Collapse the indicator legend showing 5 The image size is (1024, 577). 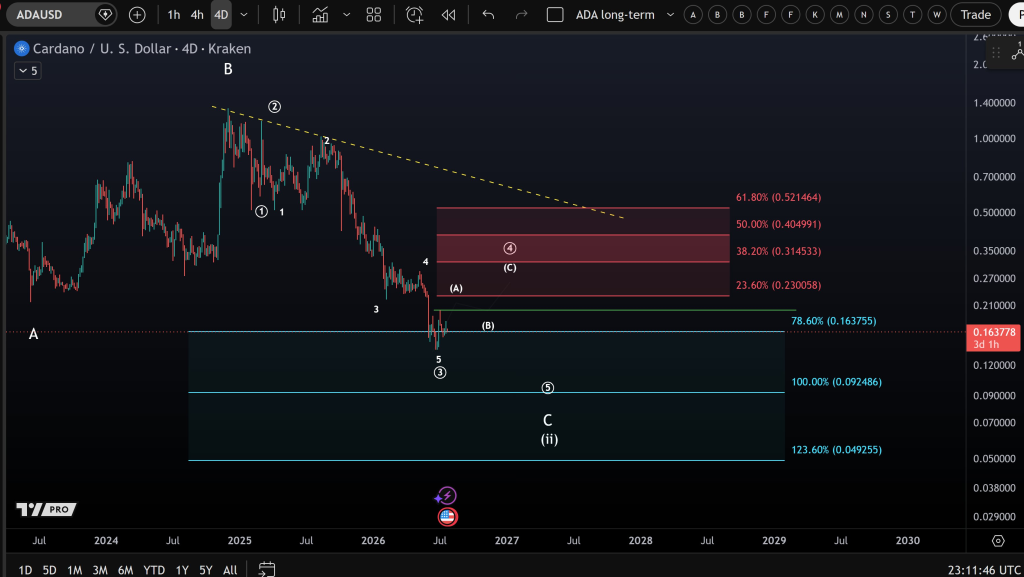pos(28,70)
